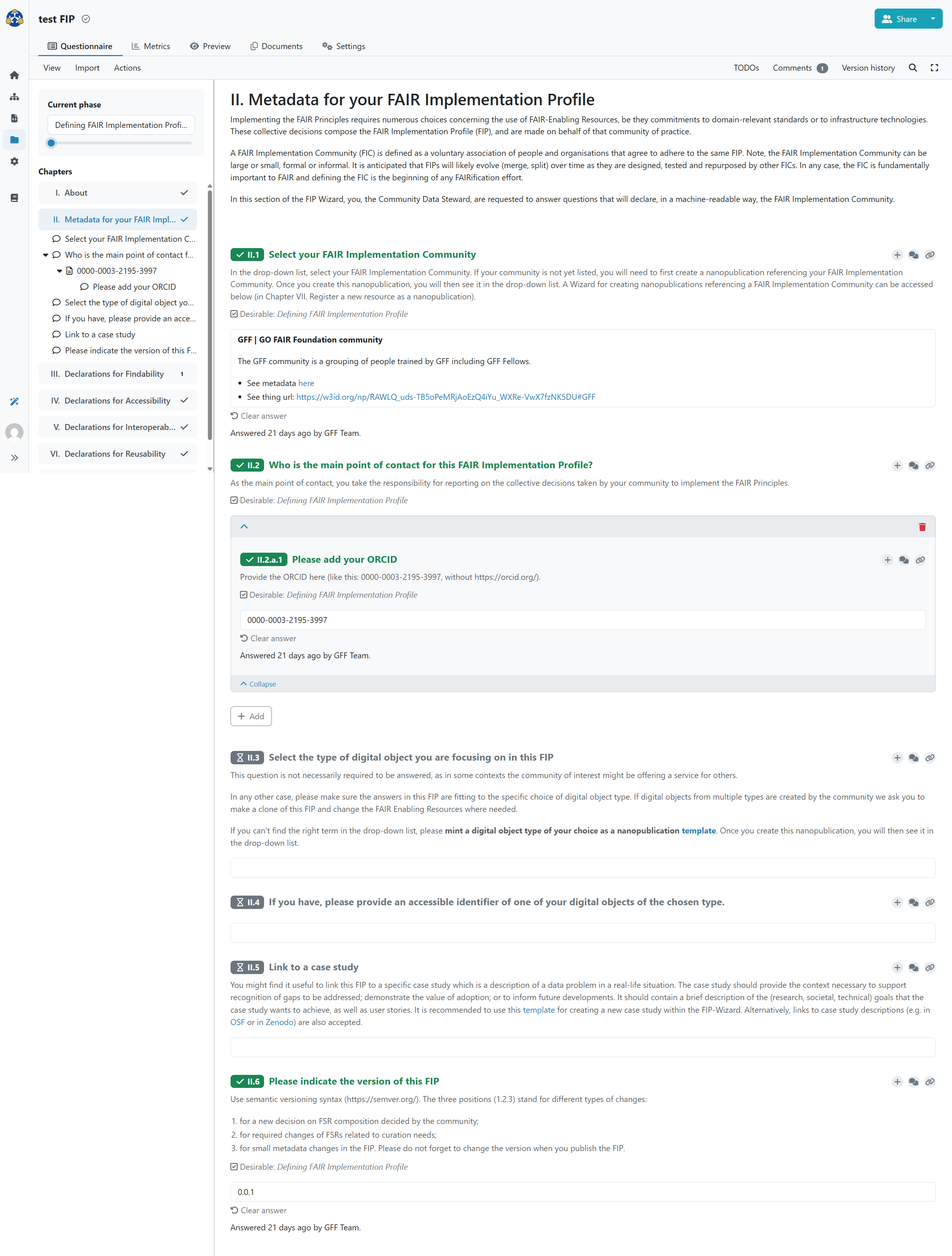Click the Add button for contact items
This screenshot has height=1256, width=952.
click(x=251, y=716)
